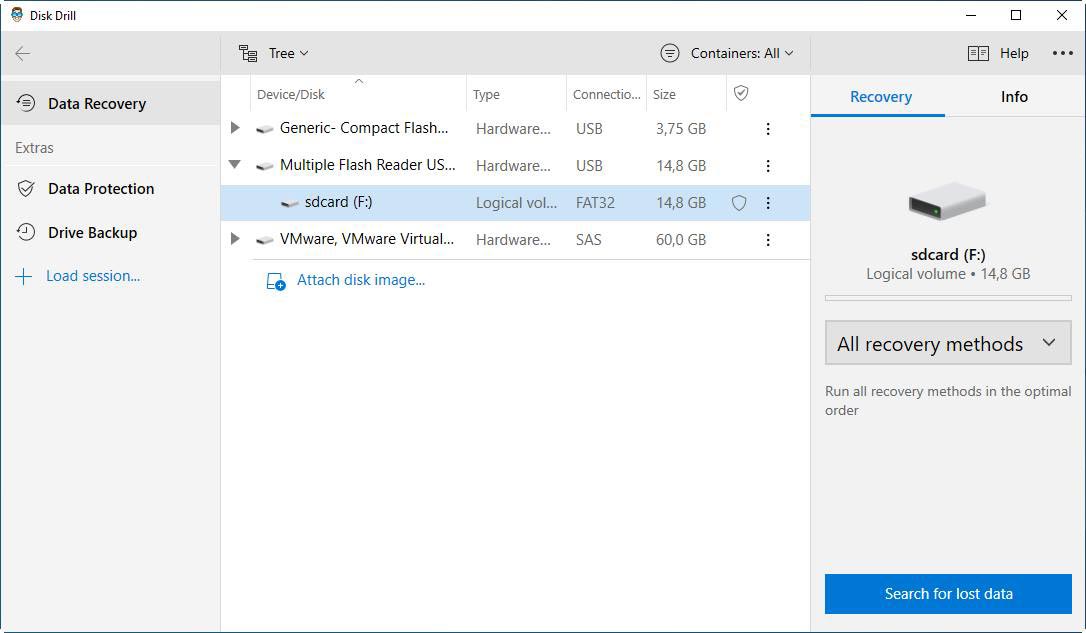Select VMware Virtual disk row
The width and height of the screenshot is (1086, 633).
tap(515, 240)
